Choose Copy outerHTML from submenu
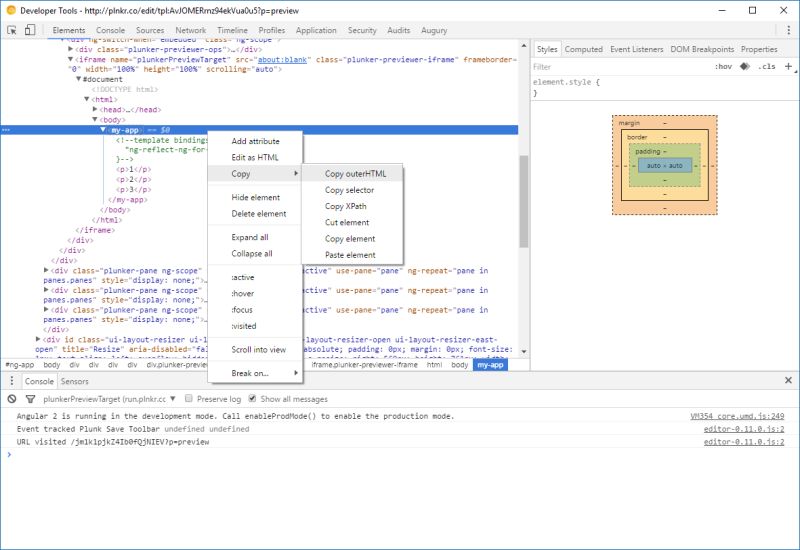This screenshot has height=550, width=800. [x=355, y=173]
